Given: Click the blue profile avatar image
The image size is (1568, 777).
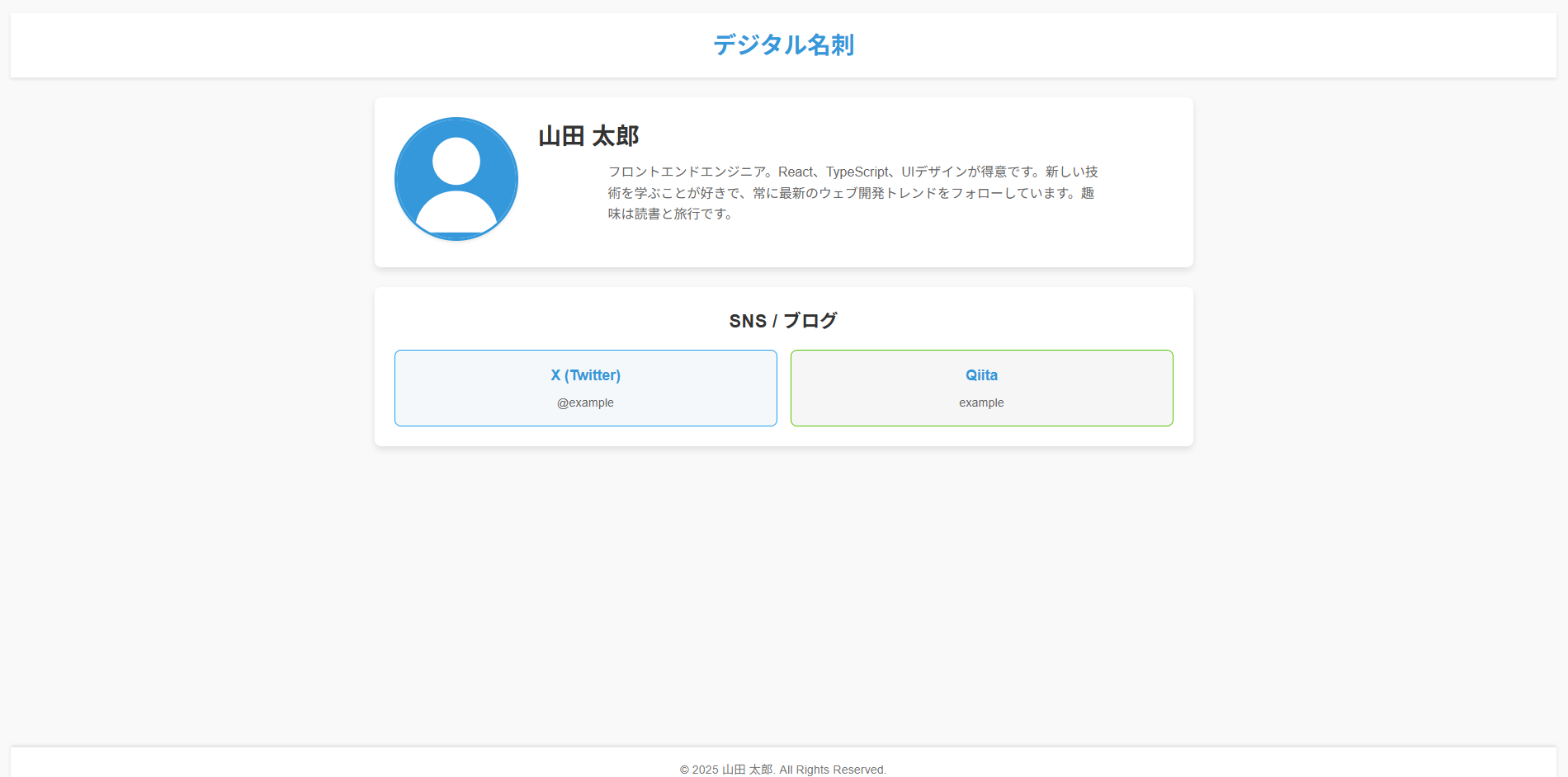Looking at the screenshot, I should click(456, 179).
